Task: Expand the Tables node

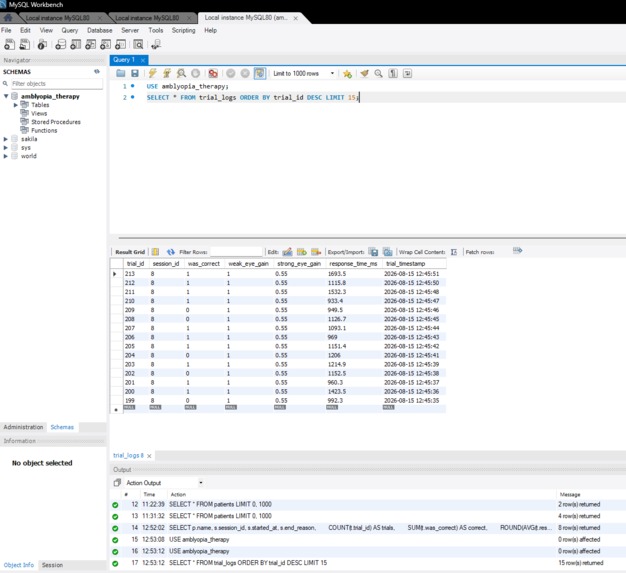Action: coord(16,105)
